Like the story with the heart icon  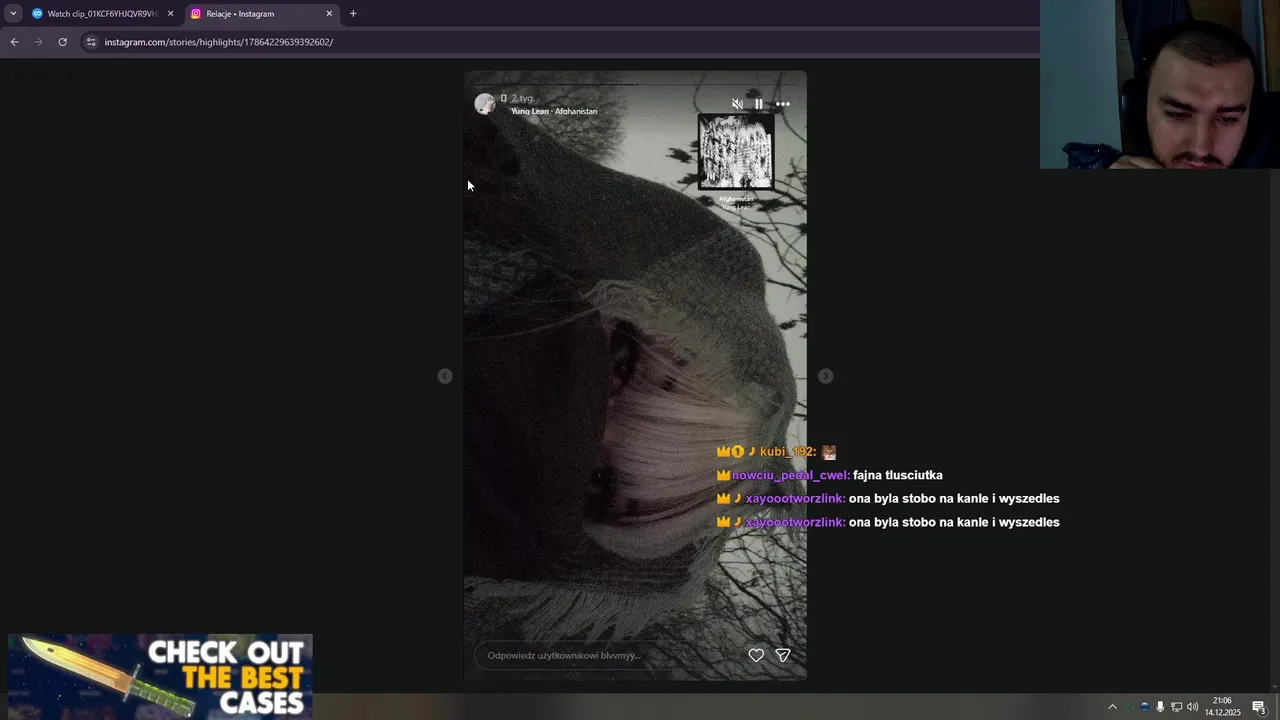pos(756,655)
